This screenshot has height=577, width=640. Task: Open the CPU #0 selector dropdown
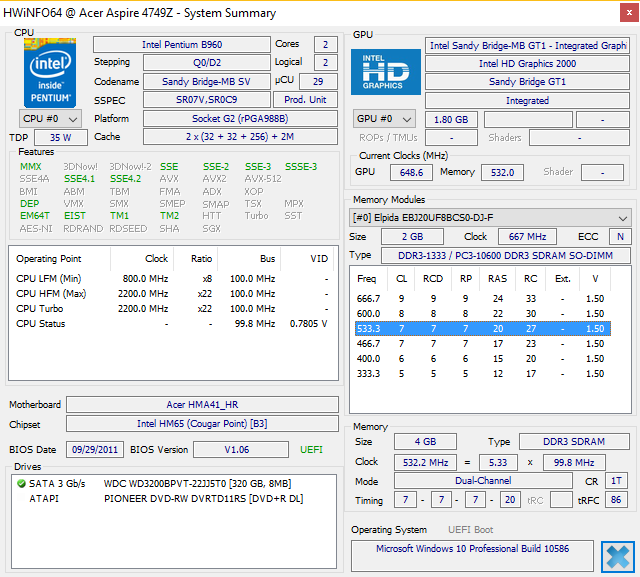coord(51,118)
